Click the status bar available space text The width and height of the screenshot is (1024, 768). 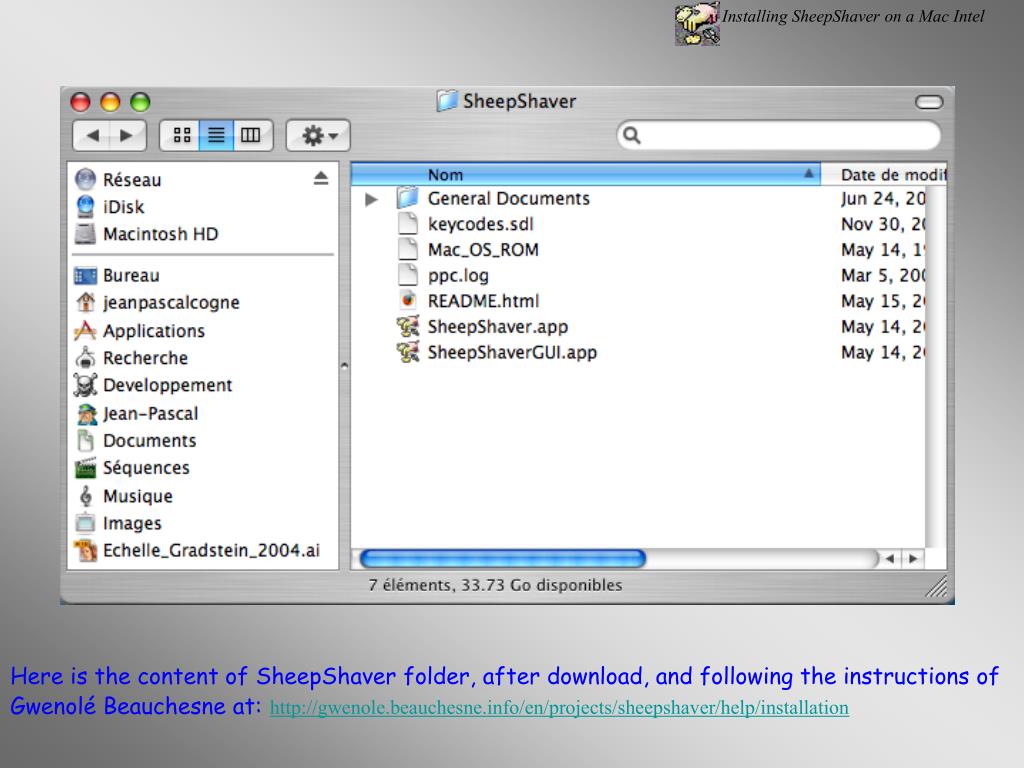click(x=495, y=585)
